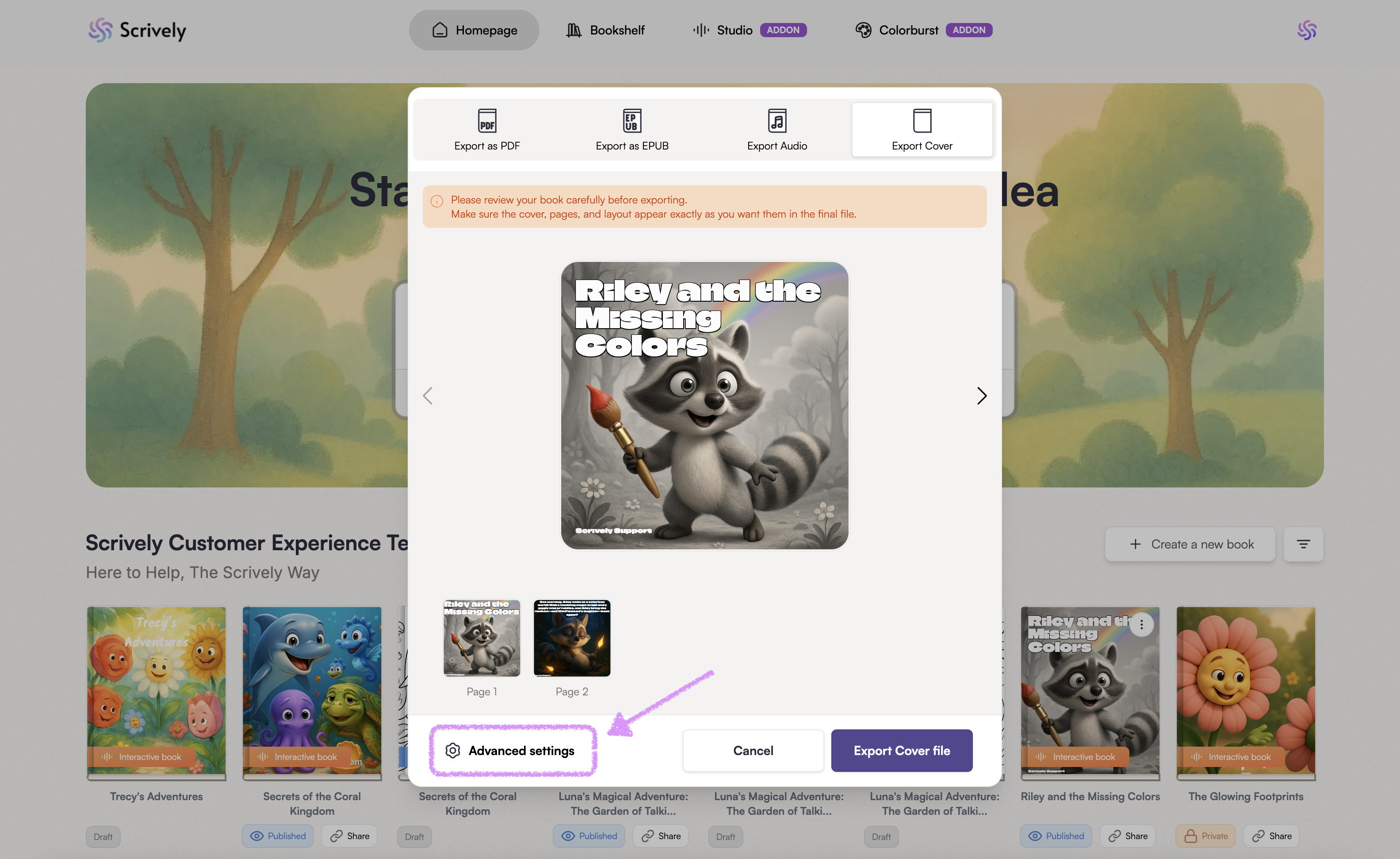Screen dimensions: 1400x859
Task: Open the Bookshelf navigation item
Action: point(605,30)
